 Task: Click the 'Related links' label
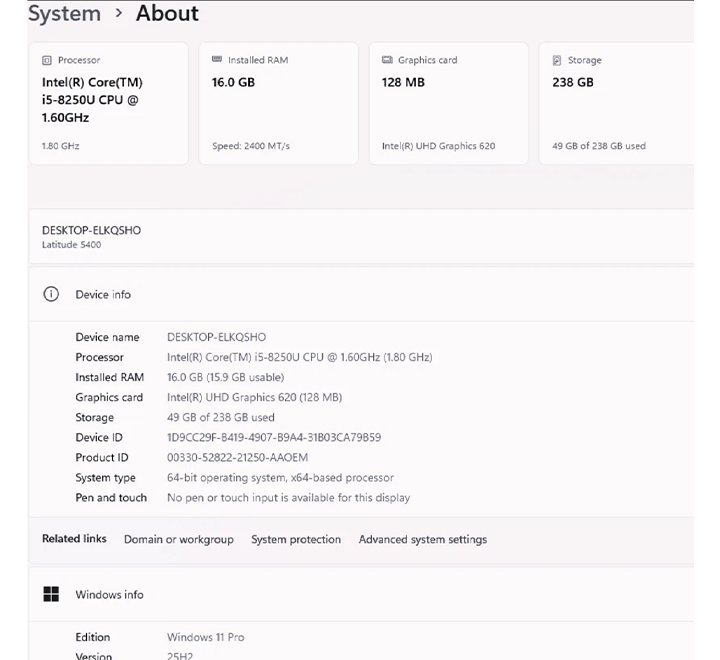(x=74, y=539)
